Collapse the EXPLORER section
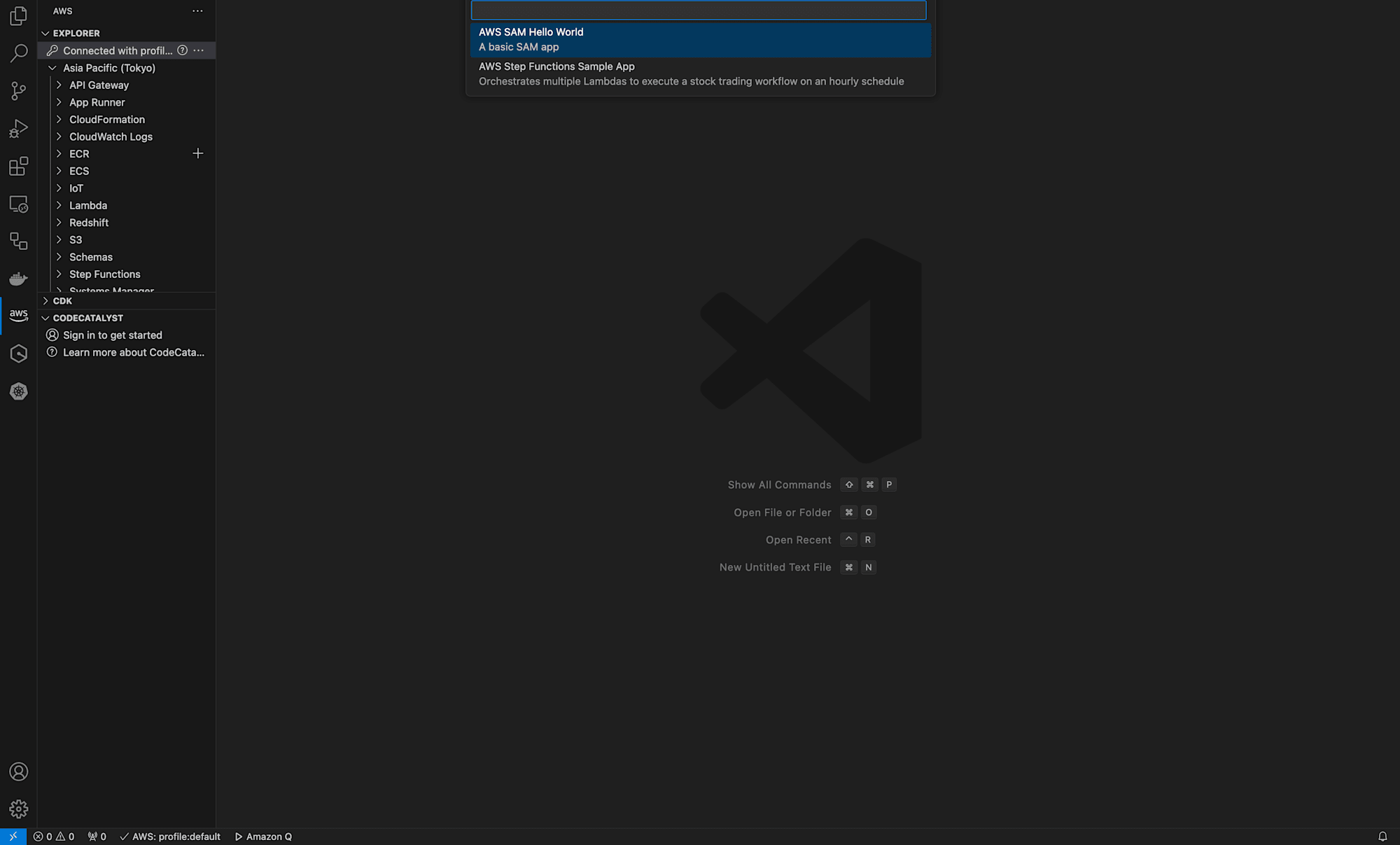The image size is (1400, 845). (x=45, y=33)
